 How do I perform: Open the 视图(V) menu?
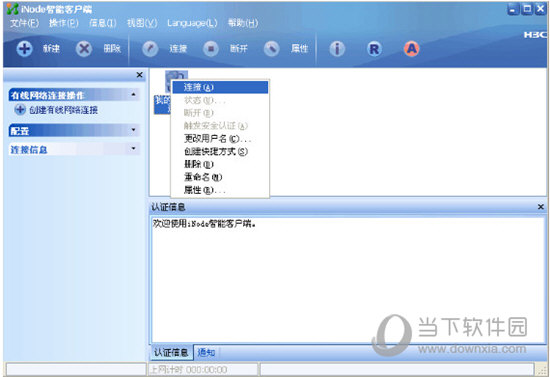click(142, 23)
